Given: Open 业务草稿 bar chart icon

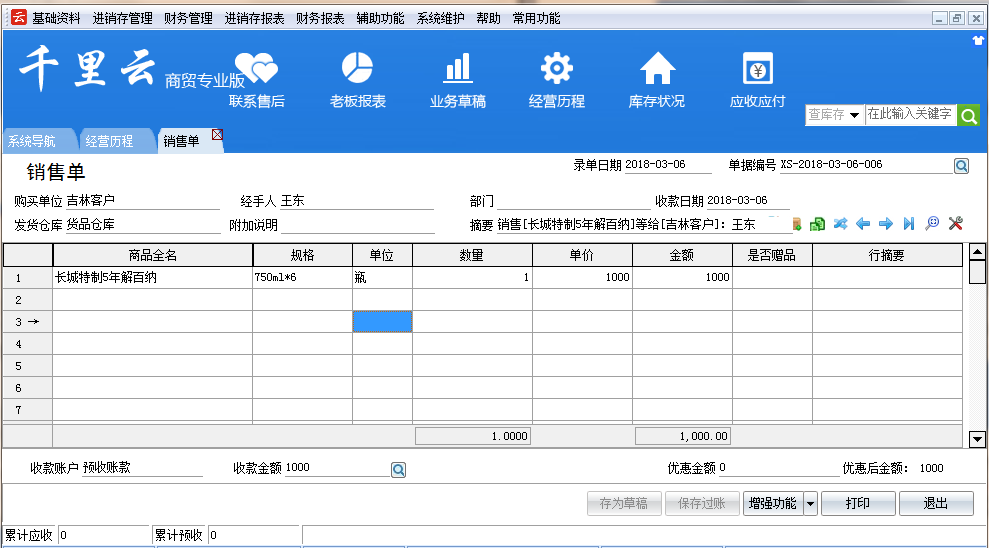Looking at the screenshot, I should coord(457,70).
